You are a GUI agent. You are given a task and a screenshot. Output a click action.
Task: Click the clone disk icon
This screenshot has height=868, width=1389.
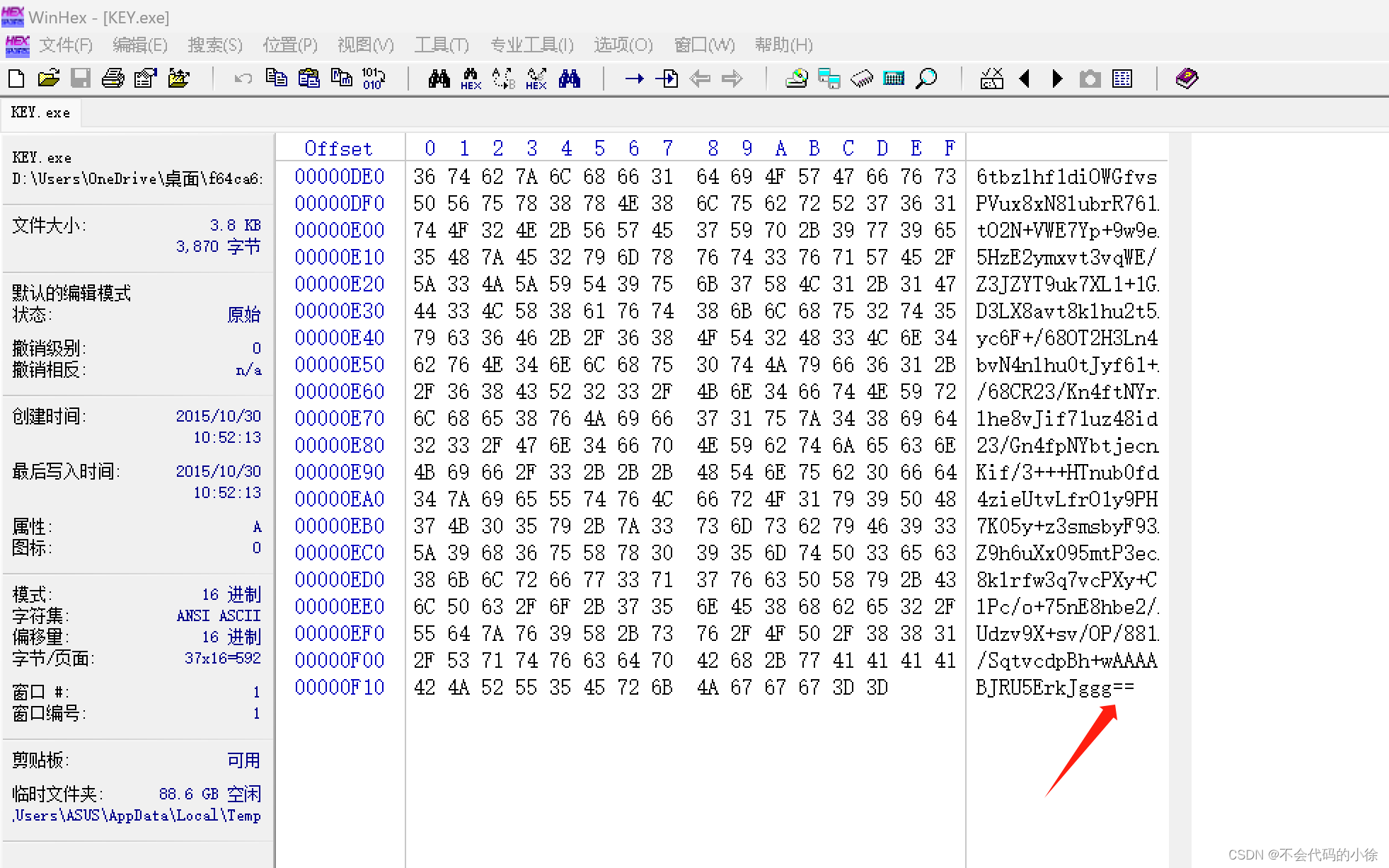(829, 79)
